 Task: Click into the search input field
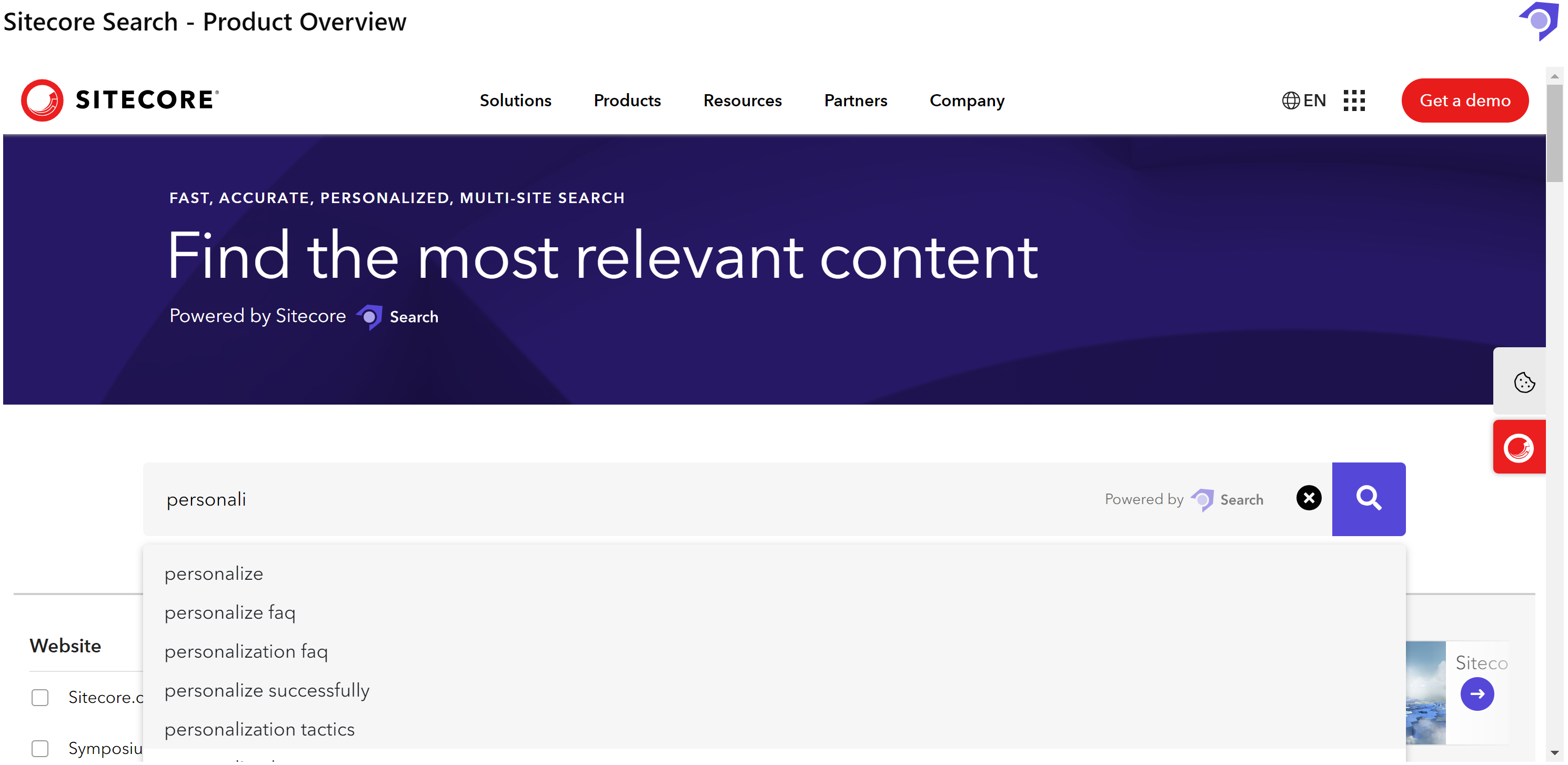(x=609, y=499)
